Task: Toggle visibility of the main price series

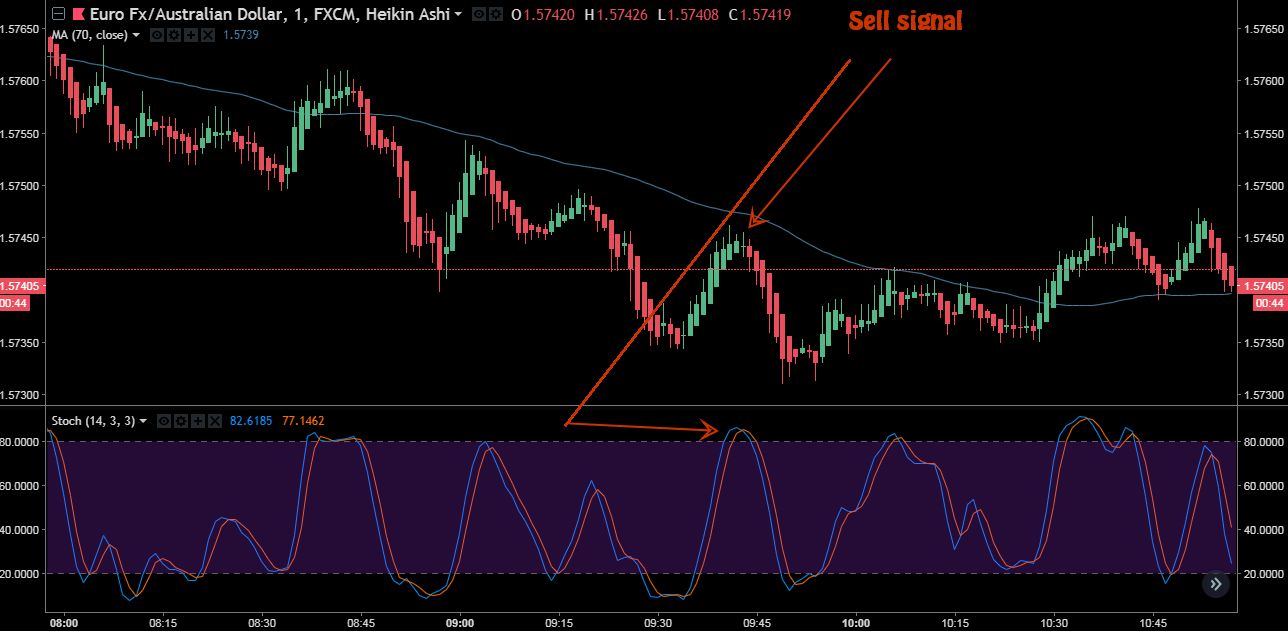Action: tap(479, 14)
